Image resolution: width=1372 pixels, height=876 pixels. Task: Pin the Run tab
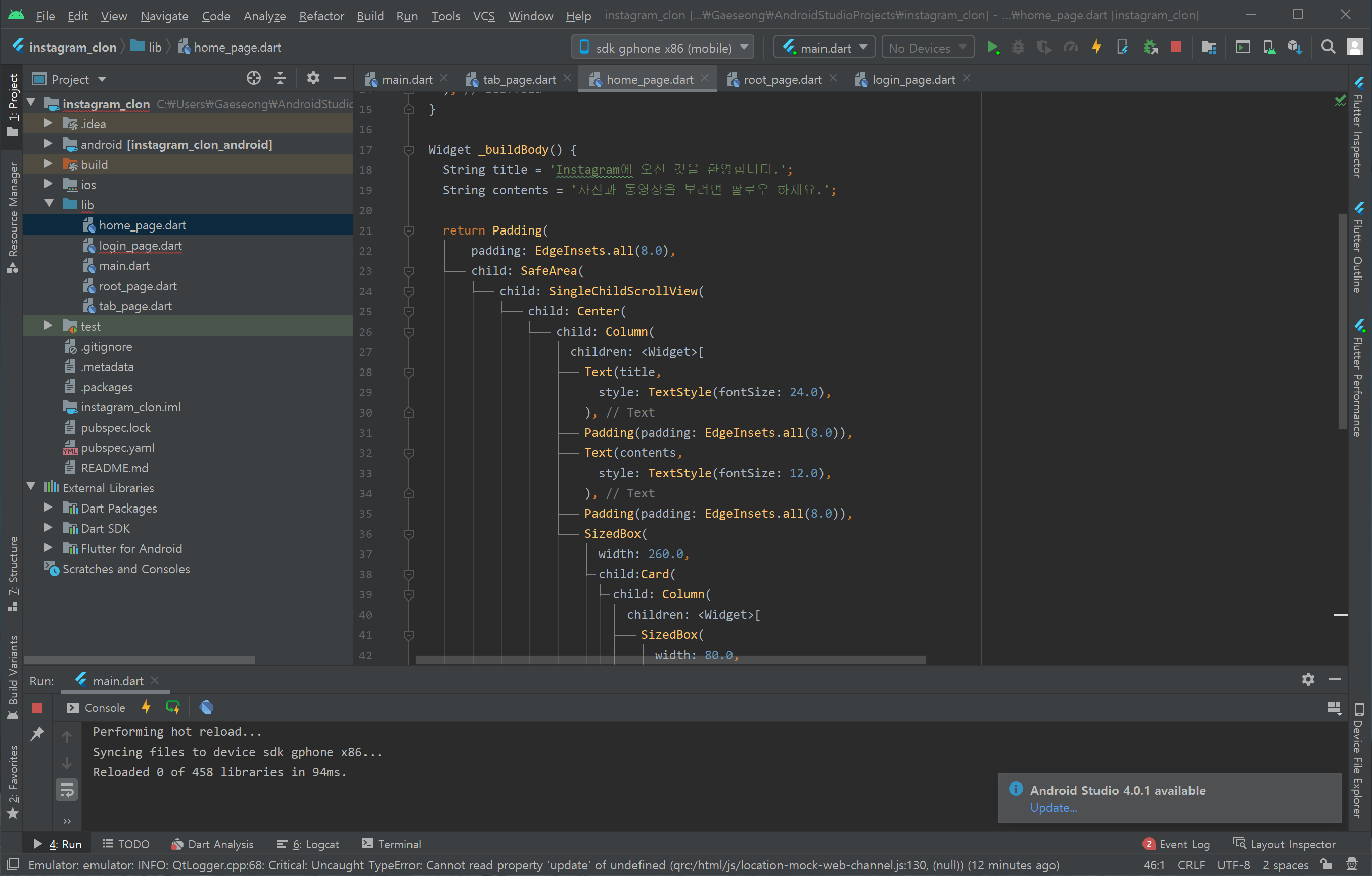tap(37, 734)
